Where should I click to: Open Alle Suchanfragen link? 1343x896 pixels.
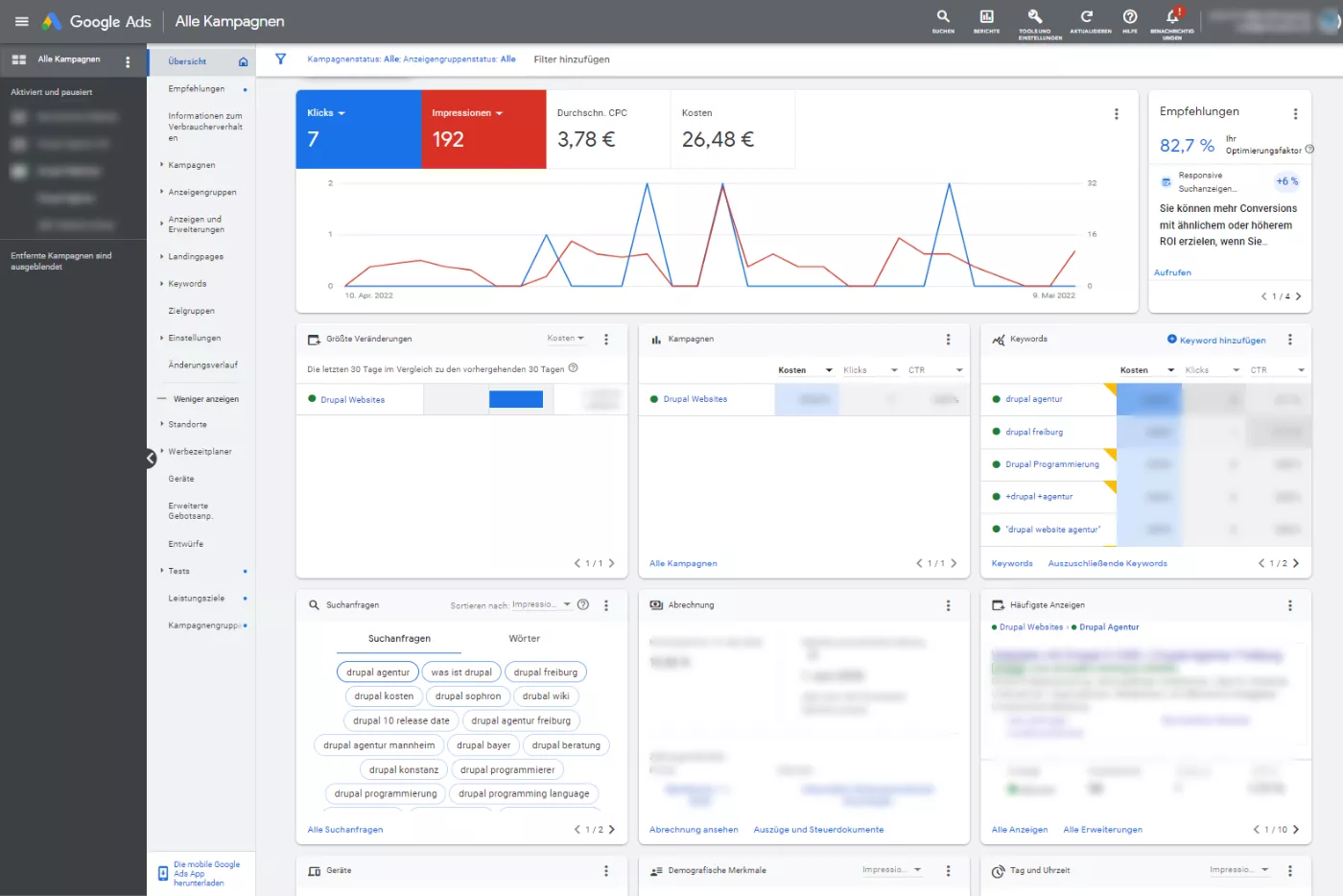coord(345,830)
